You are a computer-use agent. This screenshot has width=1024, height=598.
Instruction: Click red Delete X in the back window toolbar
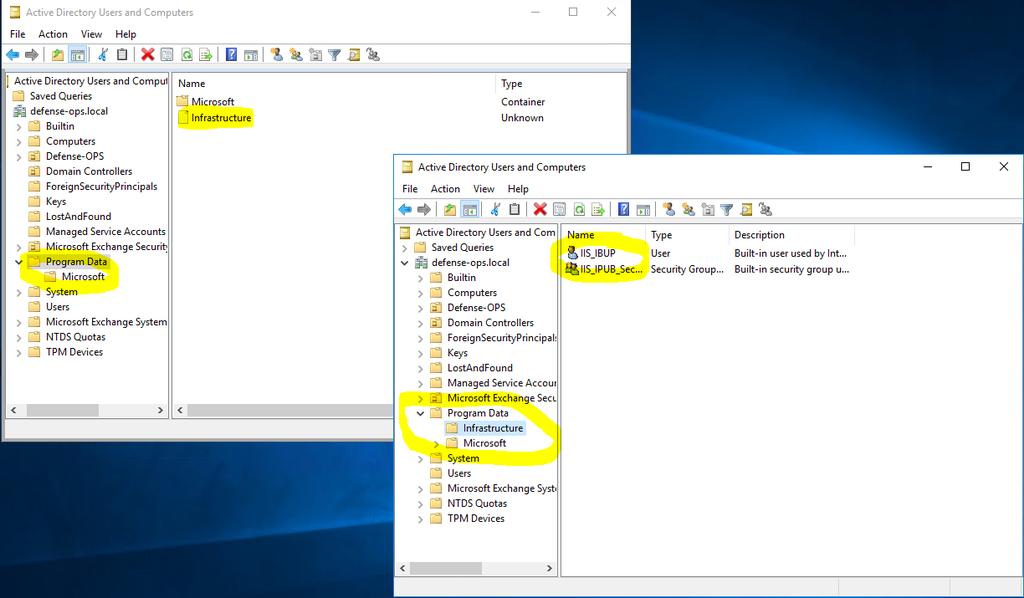pos(148,55)
